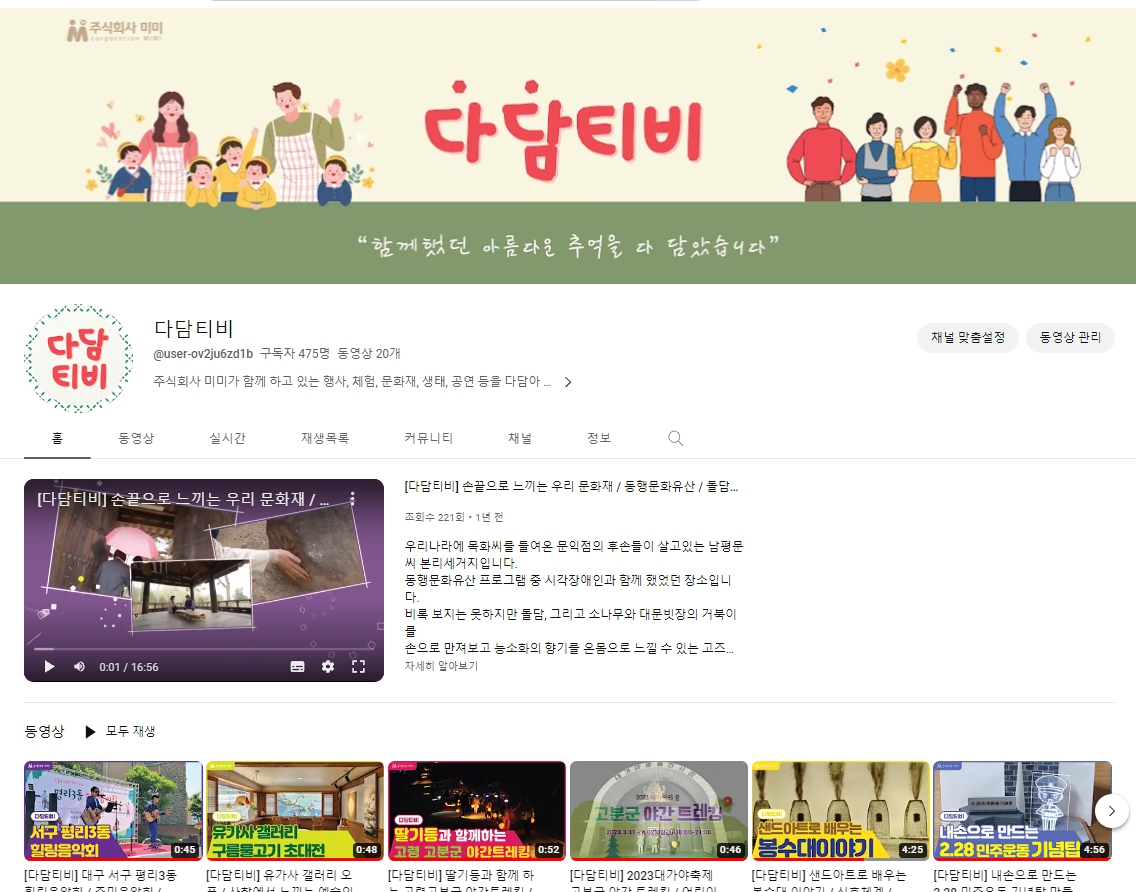Click the 채널 맞춤설정 button
1136x892 pixels.
[967, 338]
